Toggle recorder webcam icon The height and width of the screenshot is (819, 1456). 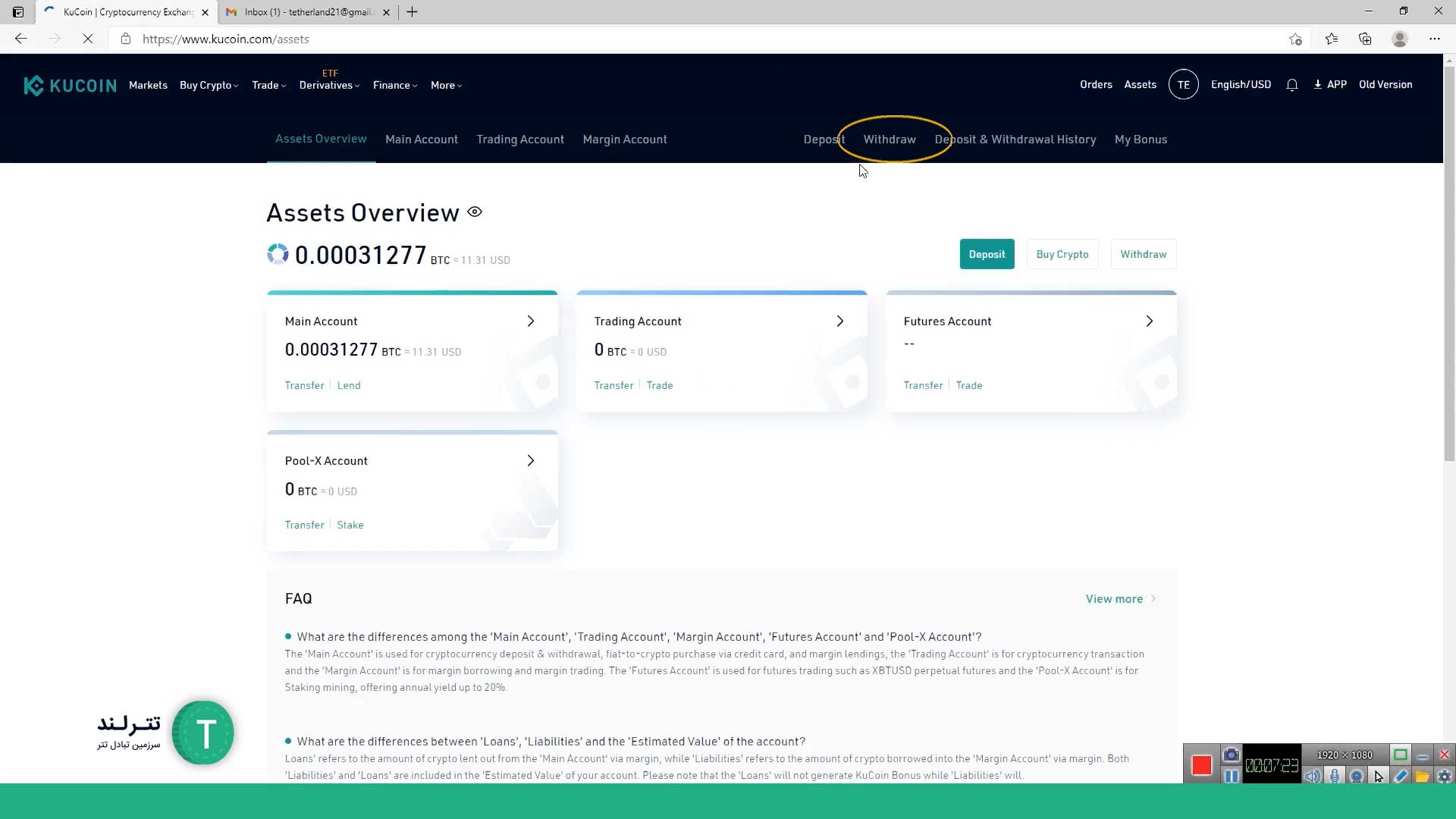[x=1357, y=776]
